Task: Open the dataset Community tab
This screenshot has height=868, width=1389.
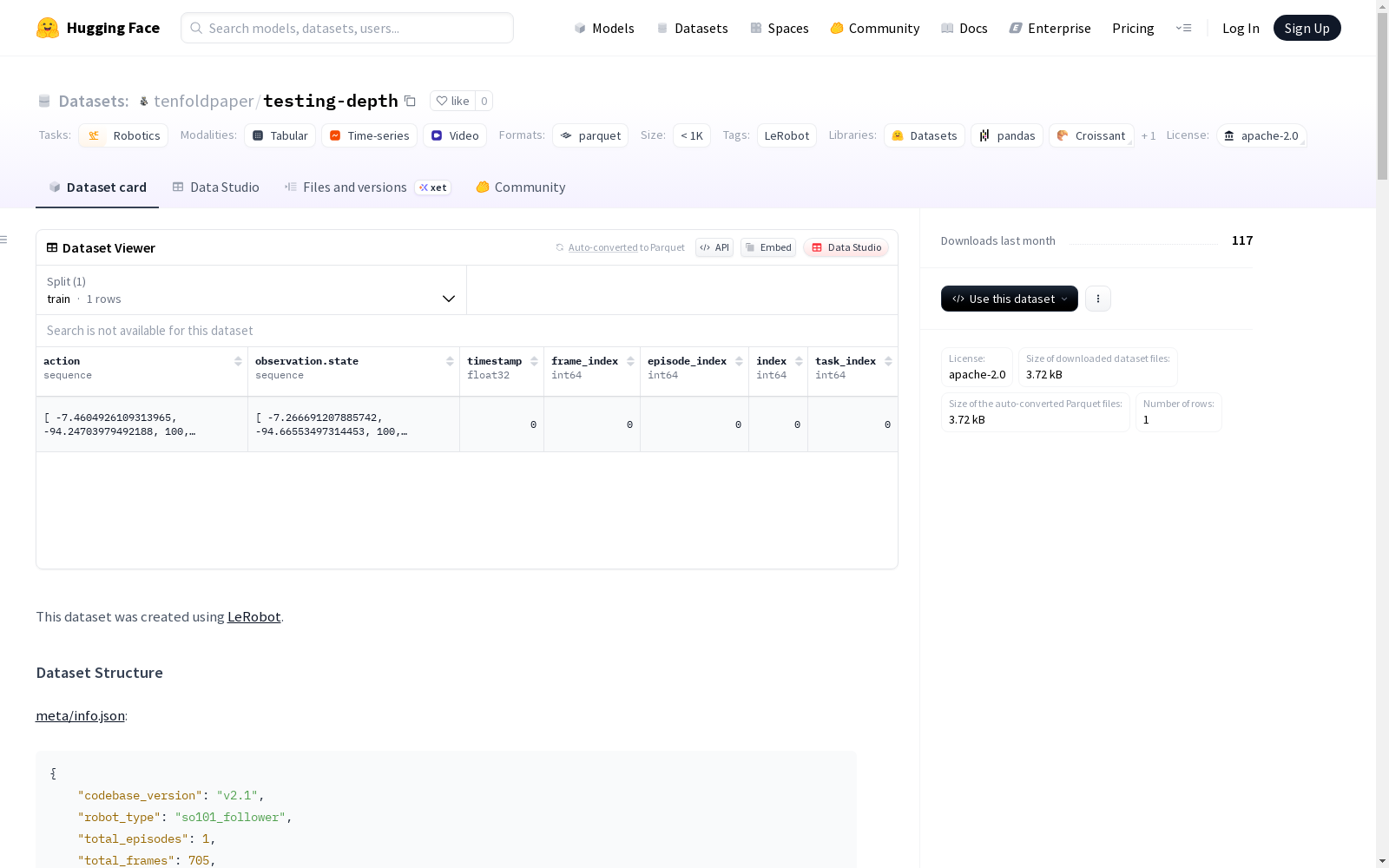Action: coord(521,187)
